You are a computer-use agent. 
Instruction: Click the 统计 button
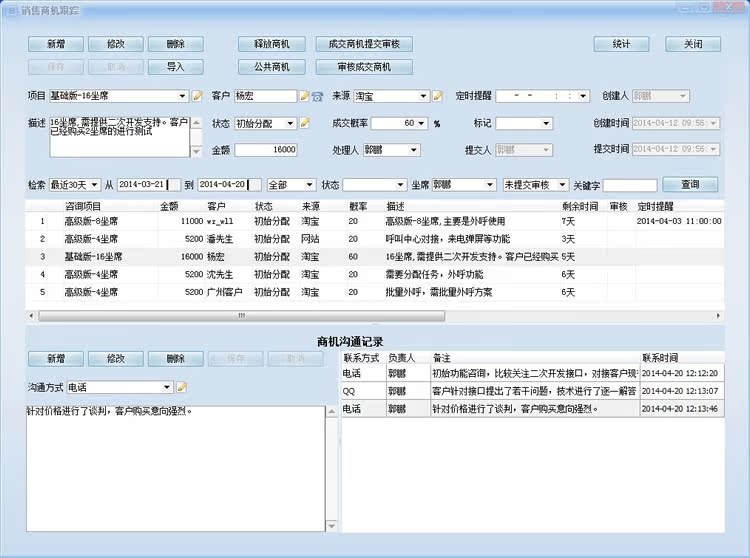(621, 44)
